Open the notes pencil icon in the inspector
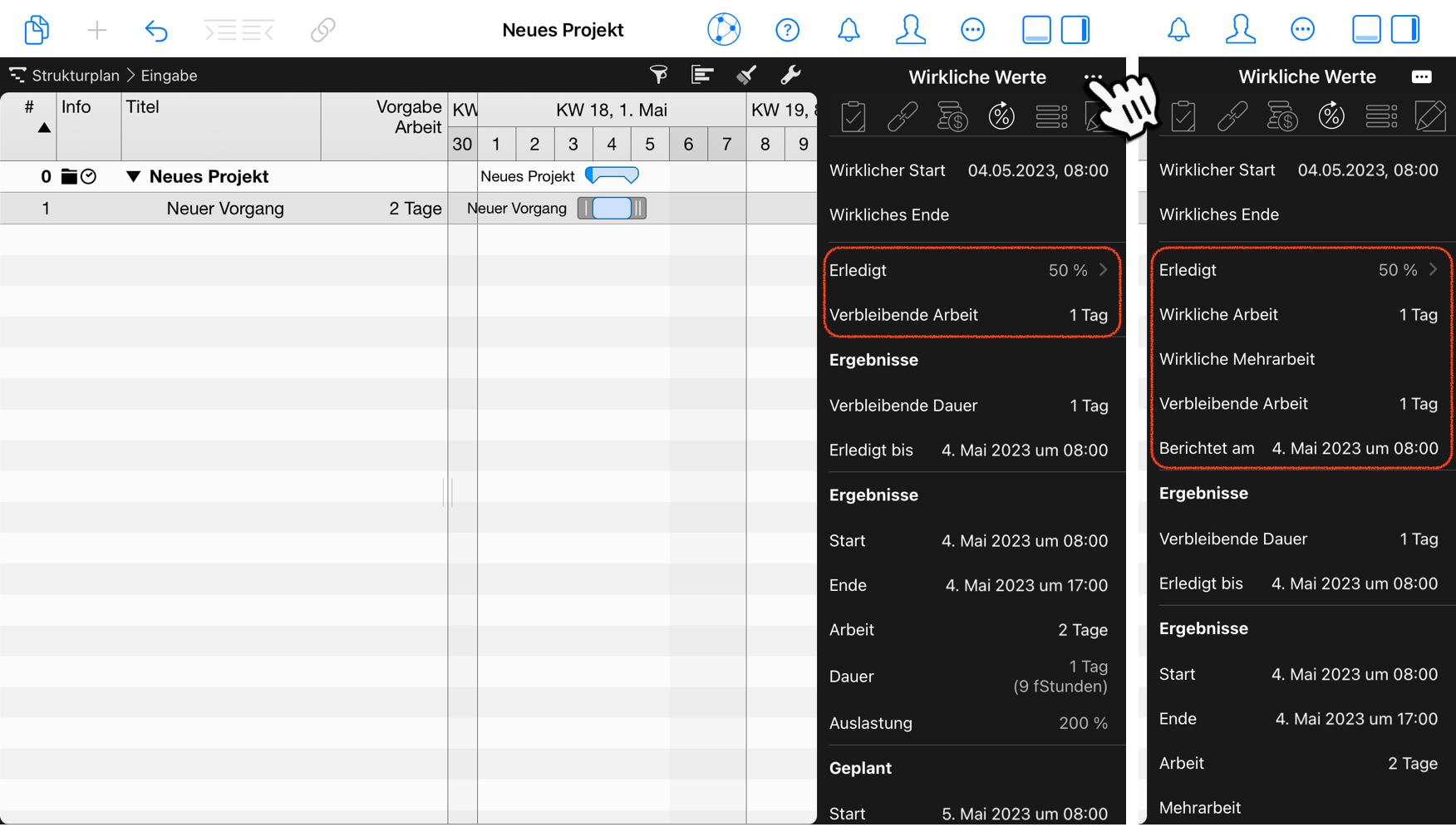The image size is (1456, 827). tap(1432, 116)
